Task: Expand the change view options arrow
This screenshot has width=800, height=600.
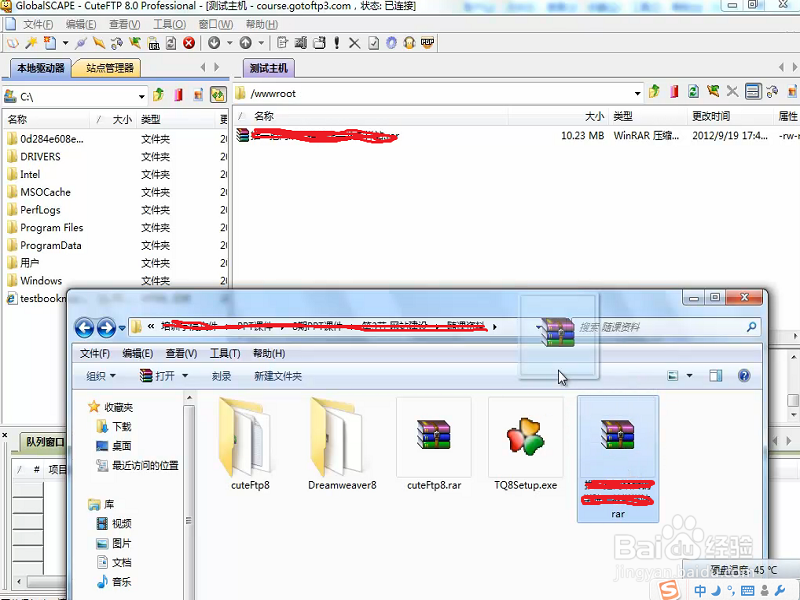Action: point(689,376)
